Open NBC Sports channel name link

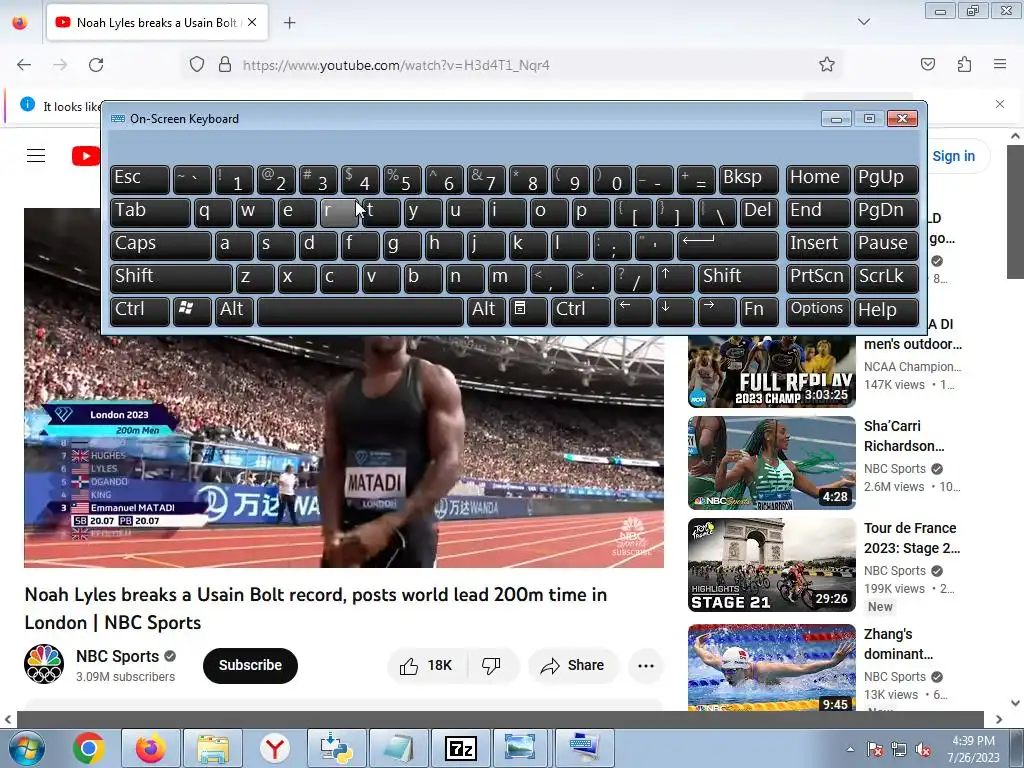(118, 656)
